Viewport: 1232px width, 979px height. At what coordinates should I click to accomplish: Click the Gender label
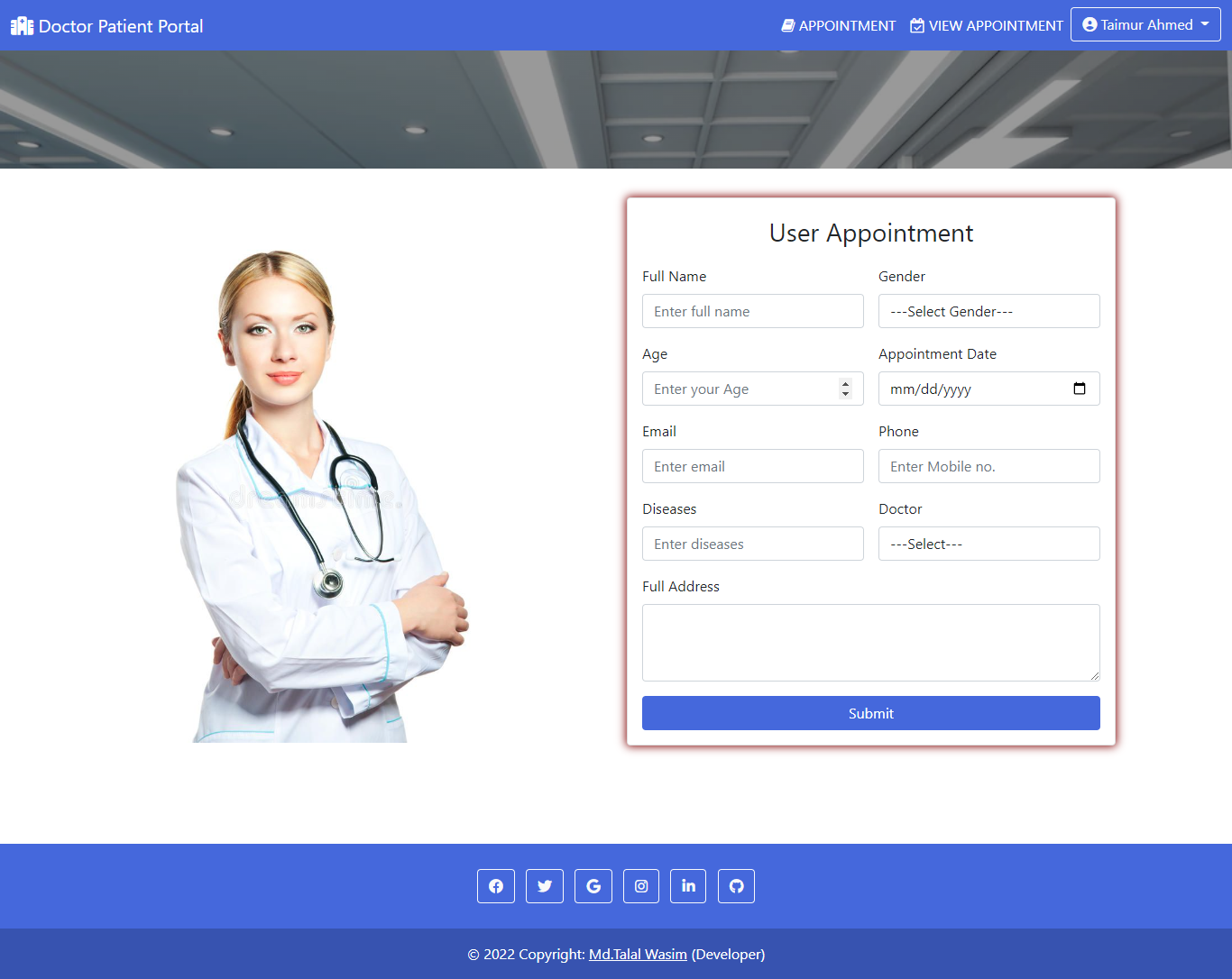click(x=902, y=276)
